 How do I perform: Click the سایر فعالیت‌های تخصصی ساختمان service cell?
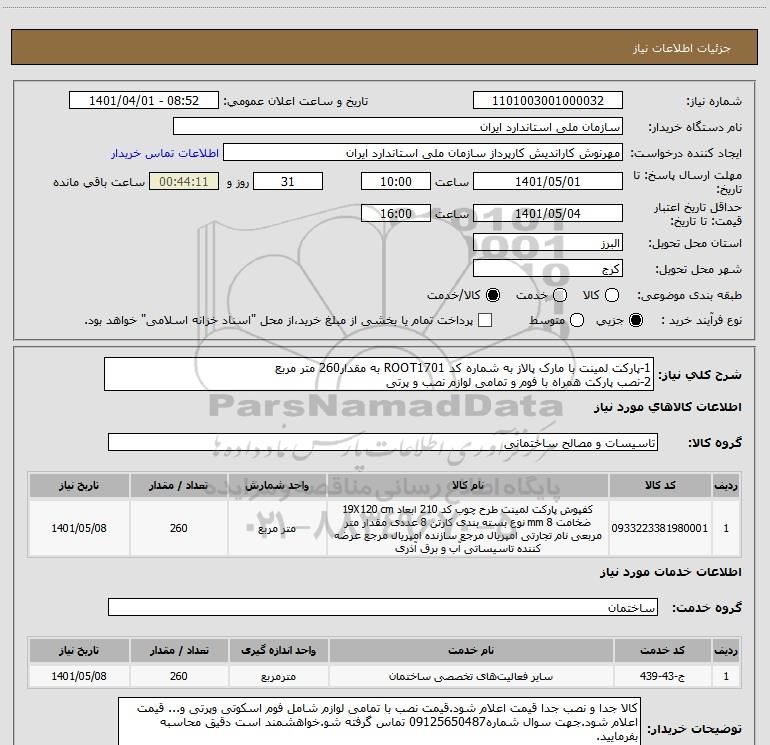click(470, 676)
